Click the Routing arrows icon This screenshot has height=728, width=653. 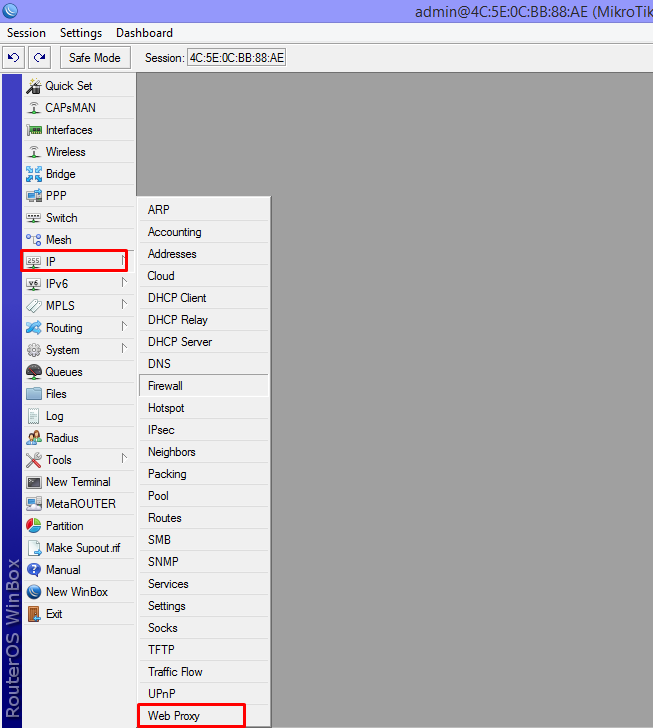33,328
